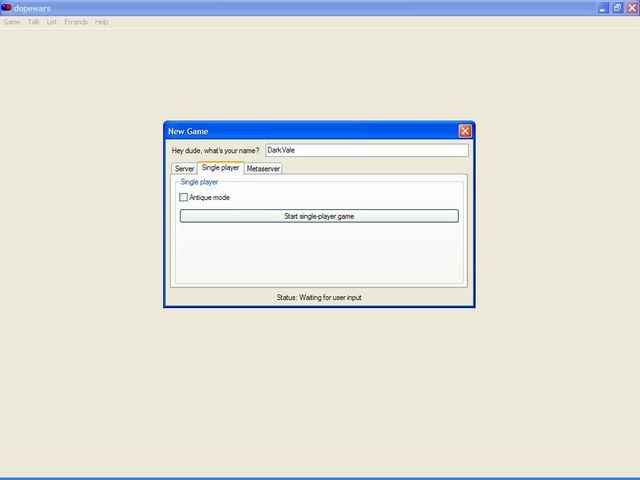Expand the List menu
This screenshot has height=480, width=640.
52,21
